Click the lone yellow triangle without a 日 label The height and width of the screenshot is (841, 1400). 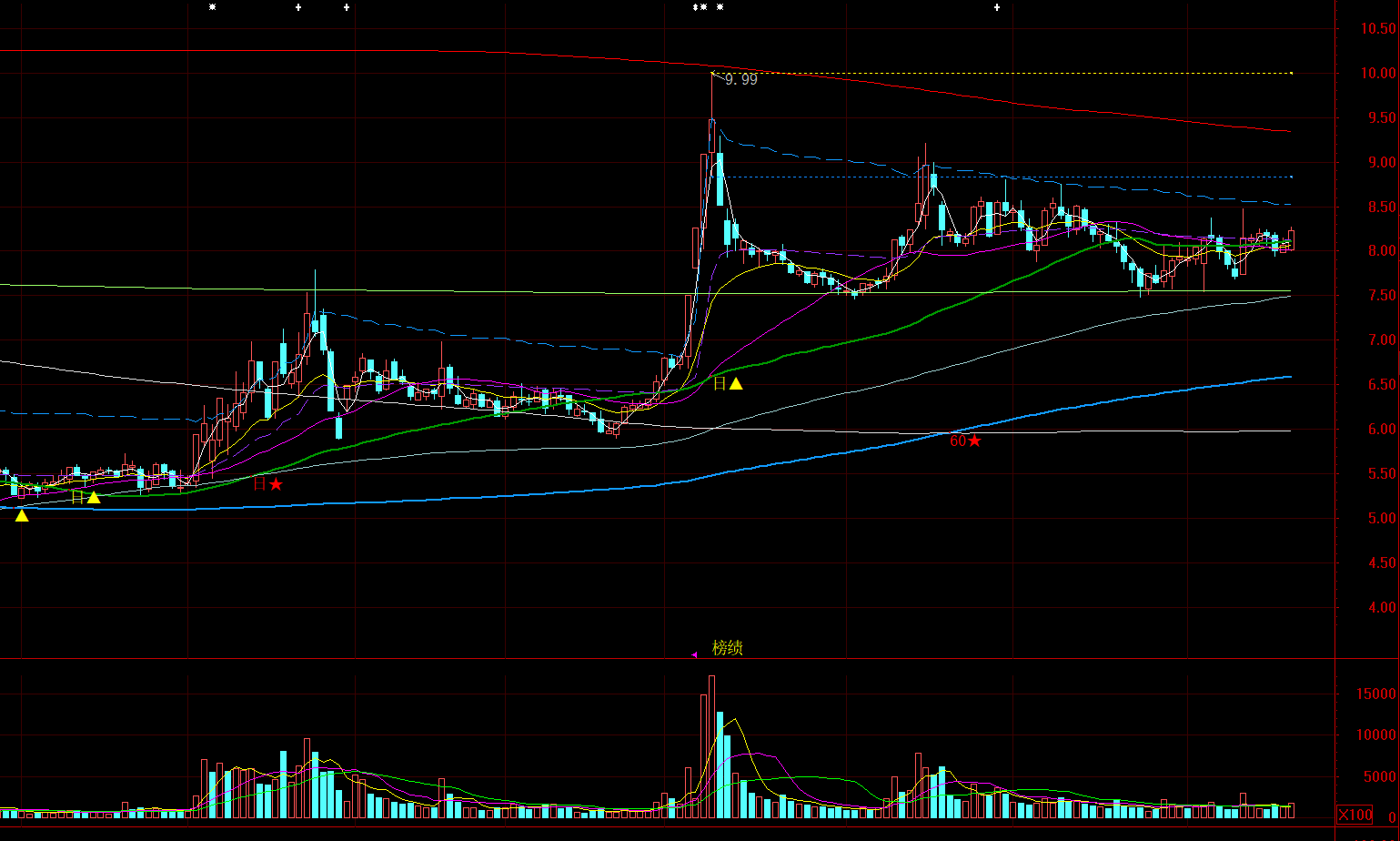pyautogui.click(x=22, y=515)
